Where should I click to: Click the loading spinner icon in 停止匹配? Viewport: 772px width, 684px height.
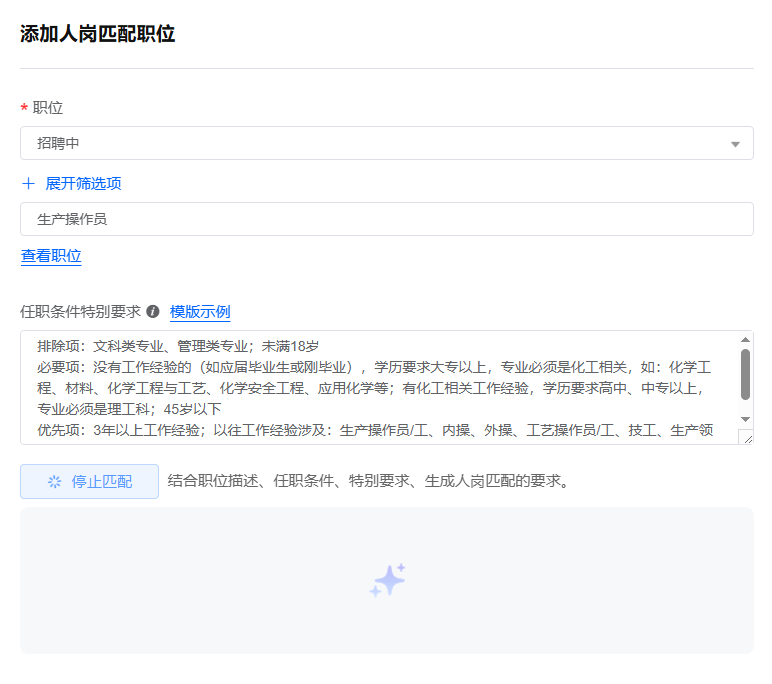pos(54,482)
